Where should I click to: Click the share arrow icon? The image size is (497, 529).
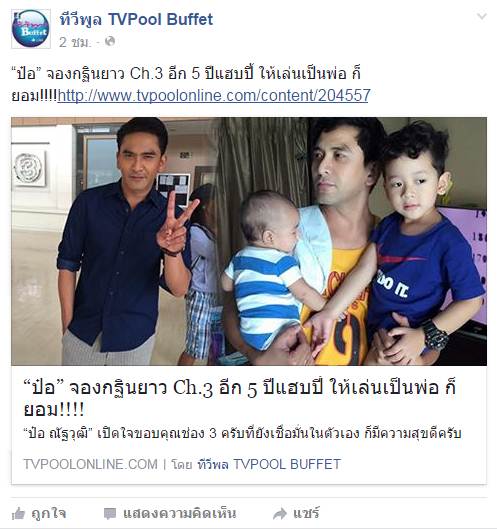279,514
